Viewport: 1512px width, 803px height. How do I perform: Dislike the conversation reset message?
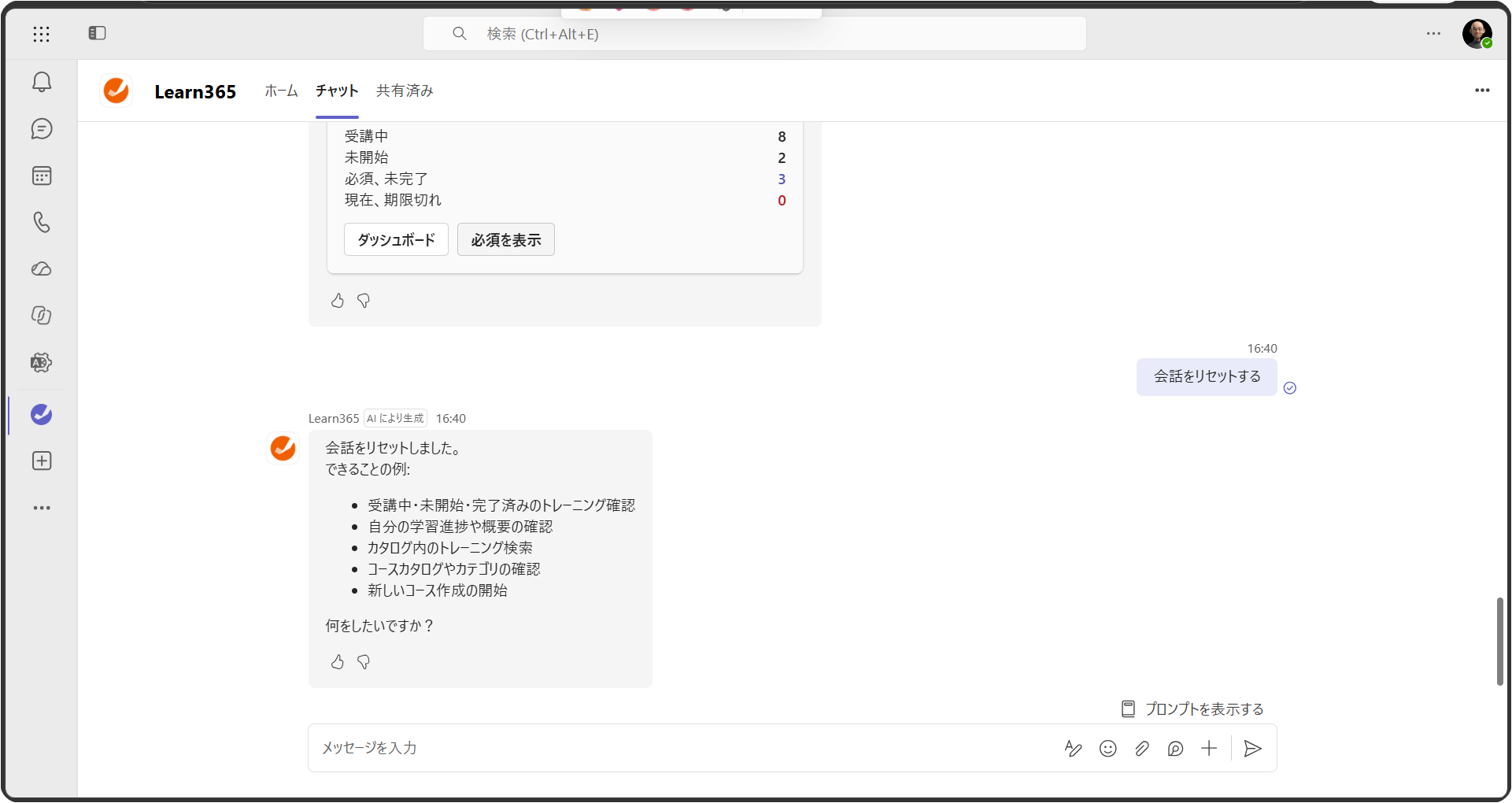pos(364,662)
